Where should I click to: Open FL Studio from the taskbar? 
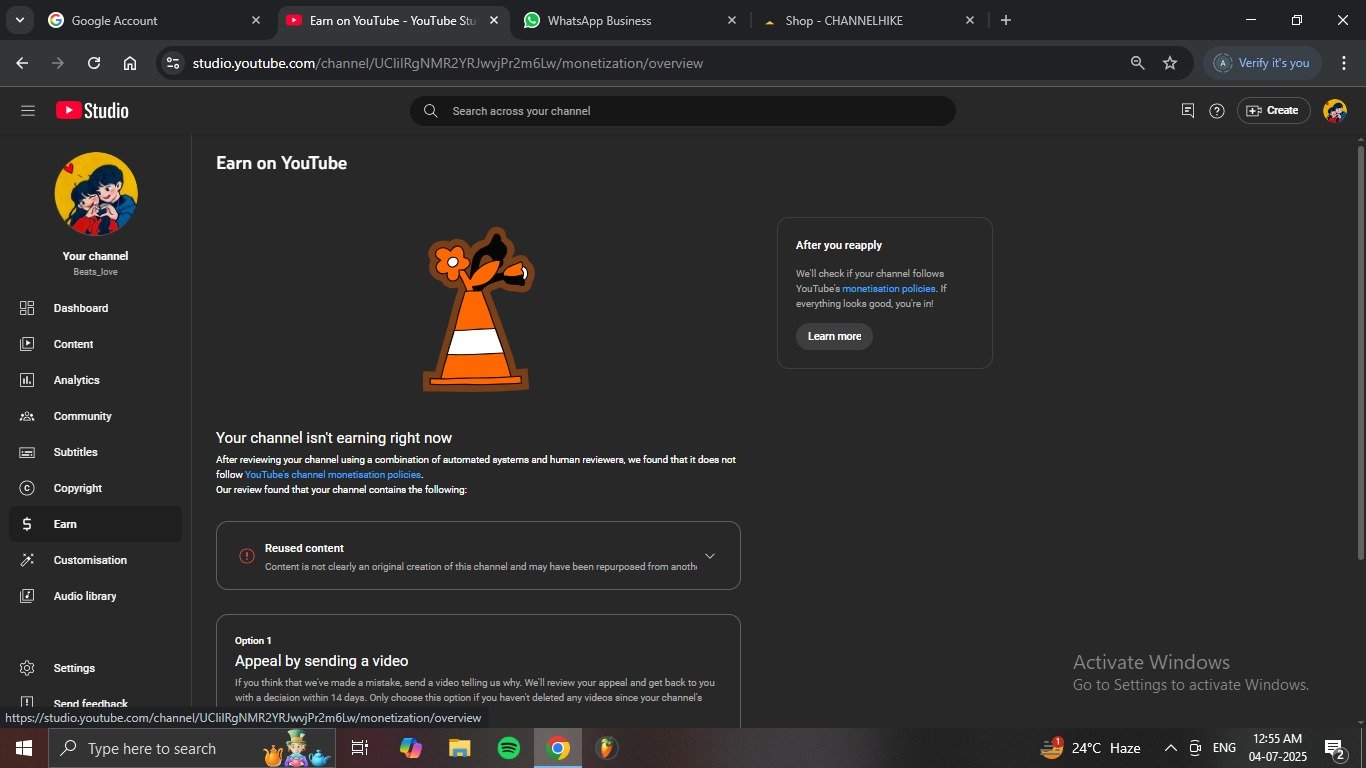pos(606,748)
